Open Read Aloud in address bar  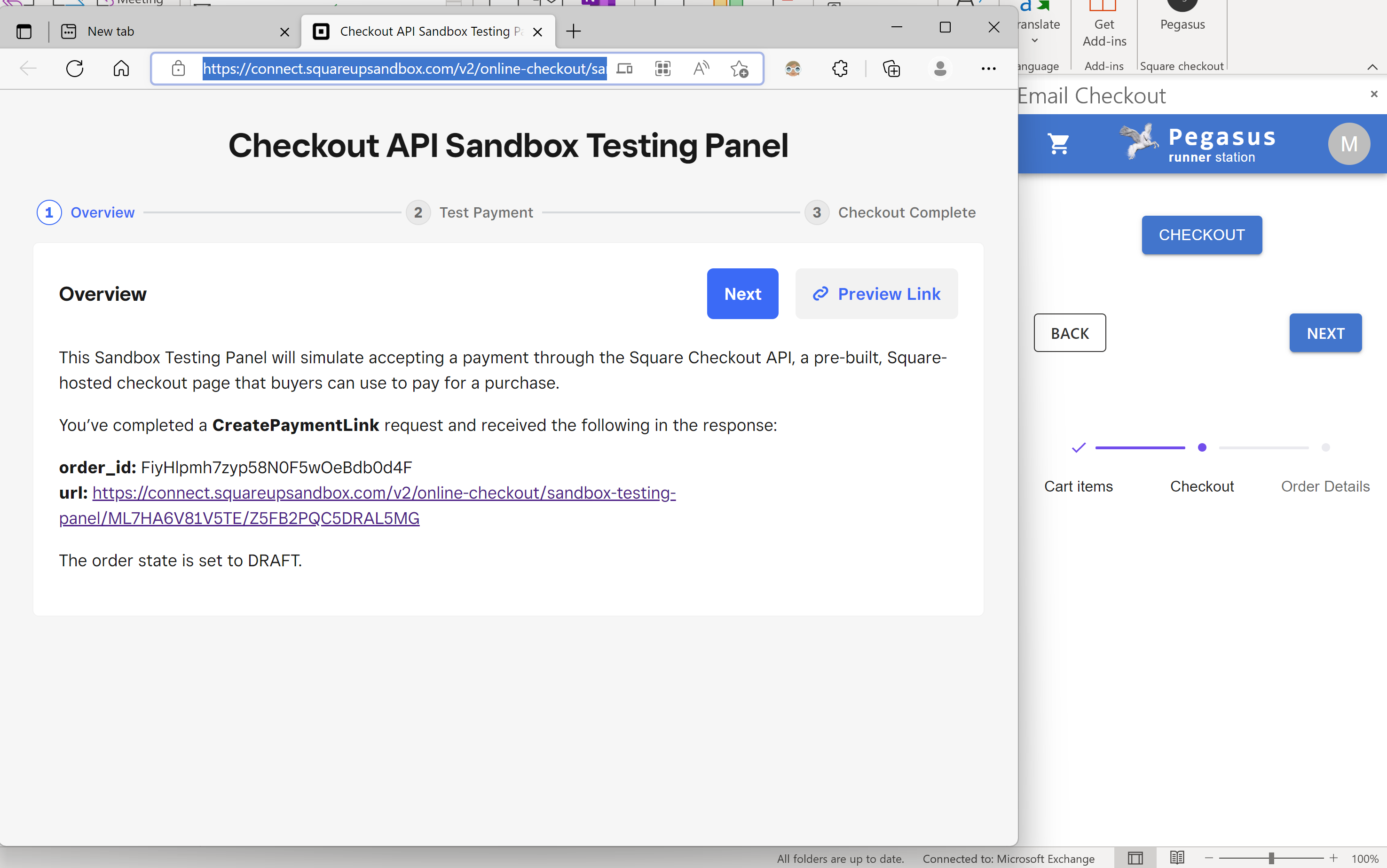coord(701,69)
